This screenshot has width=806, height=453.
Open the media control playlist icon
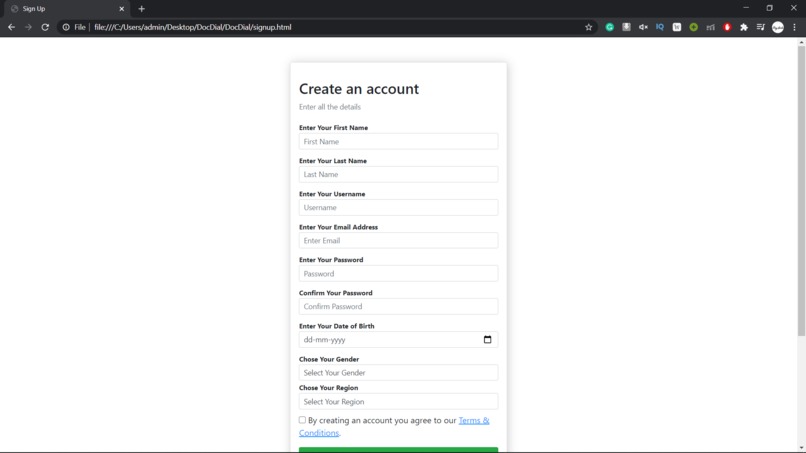coord(761,27)
